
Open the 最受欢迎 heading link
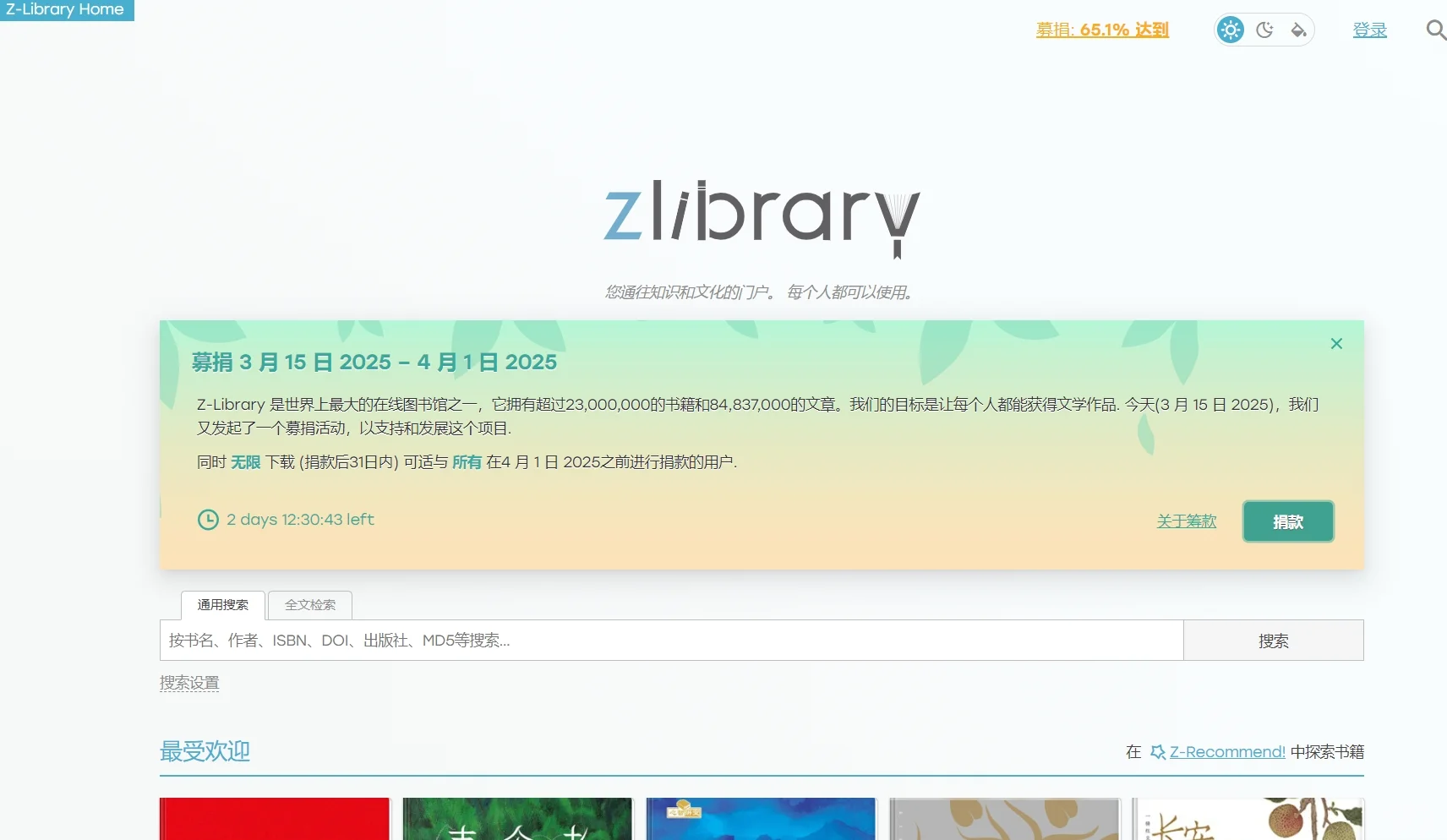pyautogui.click(x=205, y=751)
